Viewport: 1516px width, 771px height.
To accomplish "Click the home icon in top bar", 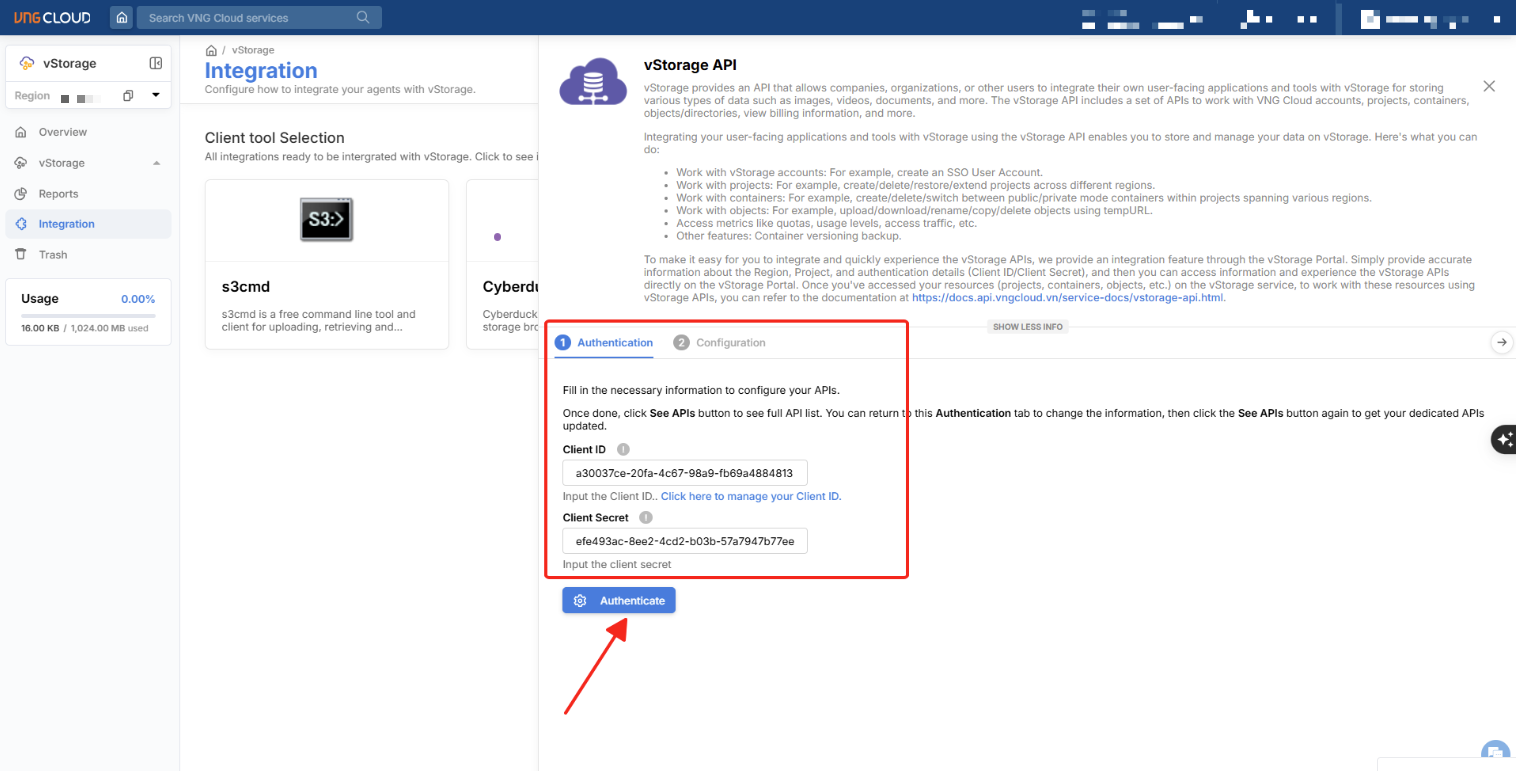I will (121, 18).
